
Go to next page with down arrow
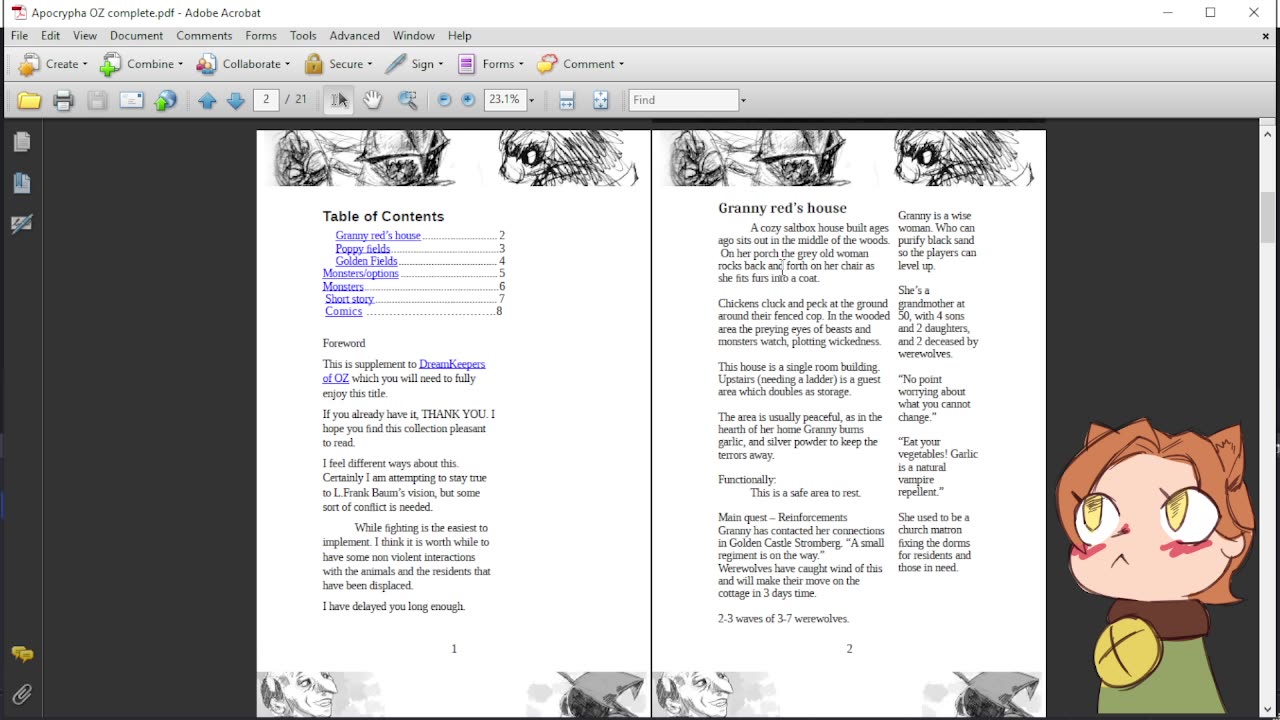point(236,100)
